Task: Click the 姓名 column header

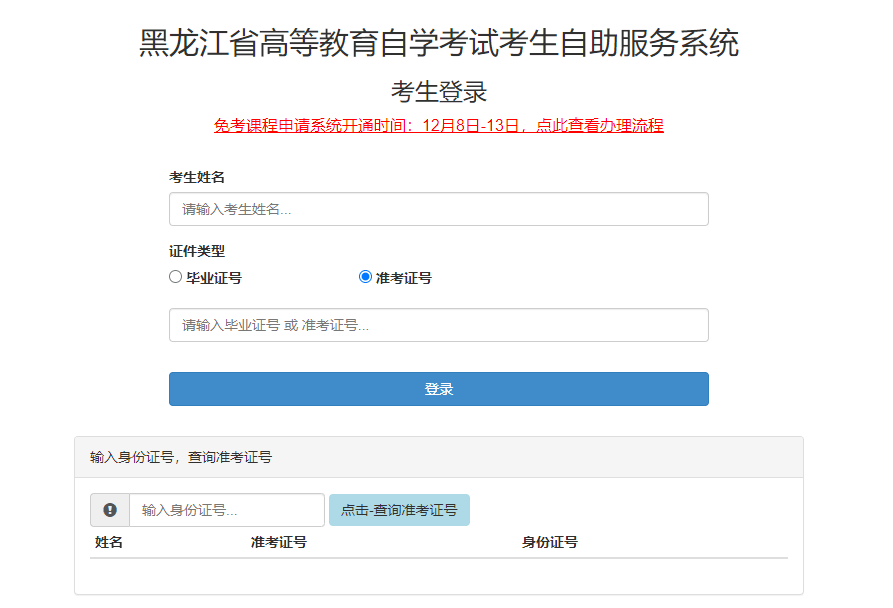Action: coord(108,542)
